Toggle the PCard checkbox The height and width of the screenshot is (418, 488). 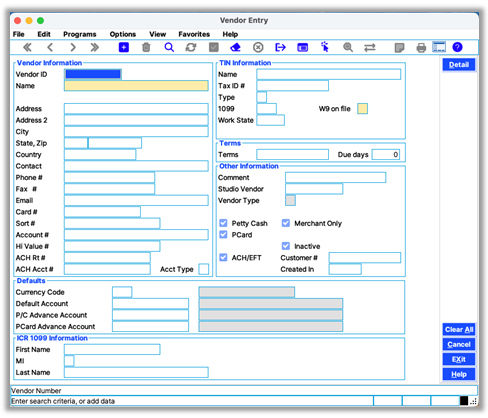pyautogui.click(x=223, y=234)
